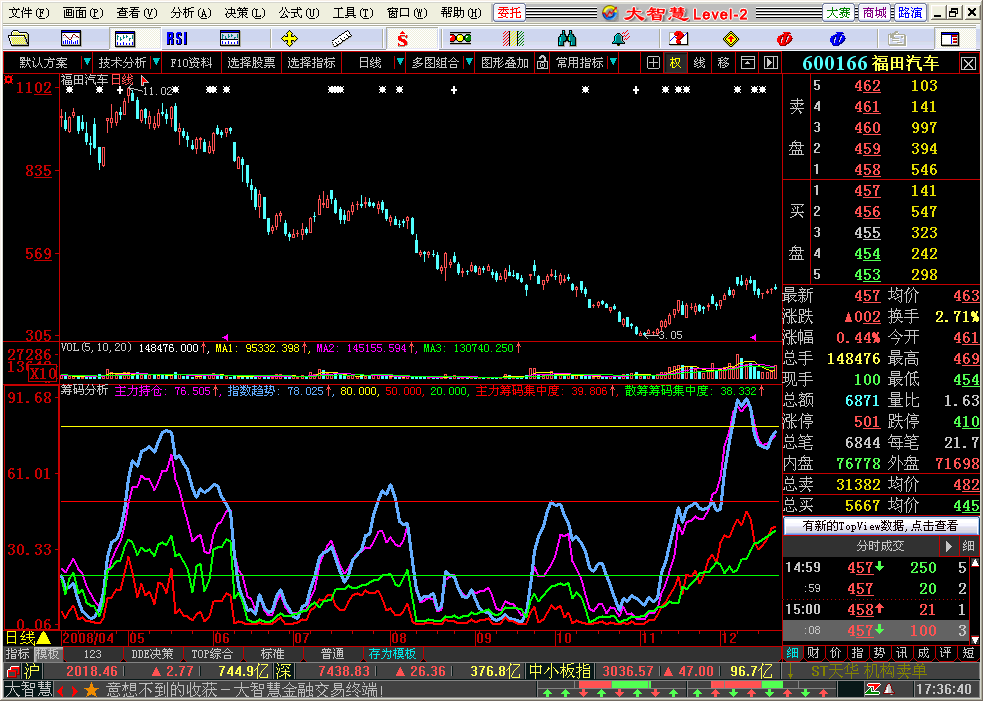Close the 600166 福田汽车 quote panel
This screenshot has width=983, height=701.
click(x=968, y=63)
